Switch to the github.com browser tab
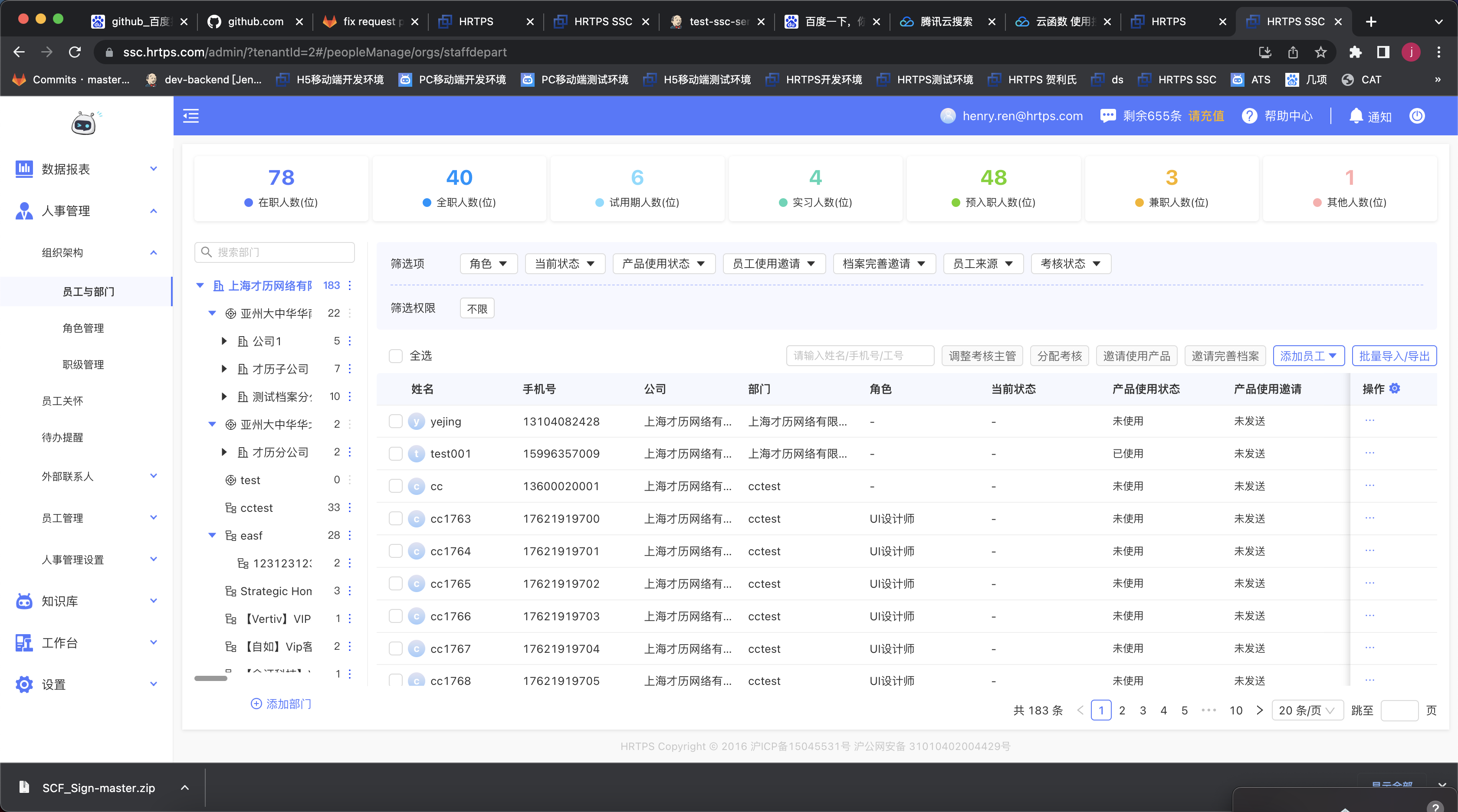 click(x=255, y=22)
